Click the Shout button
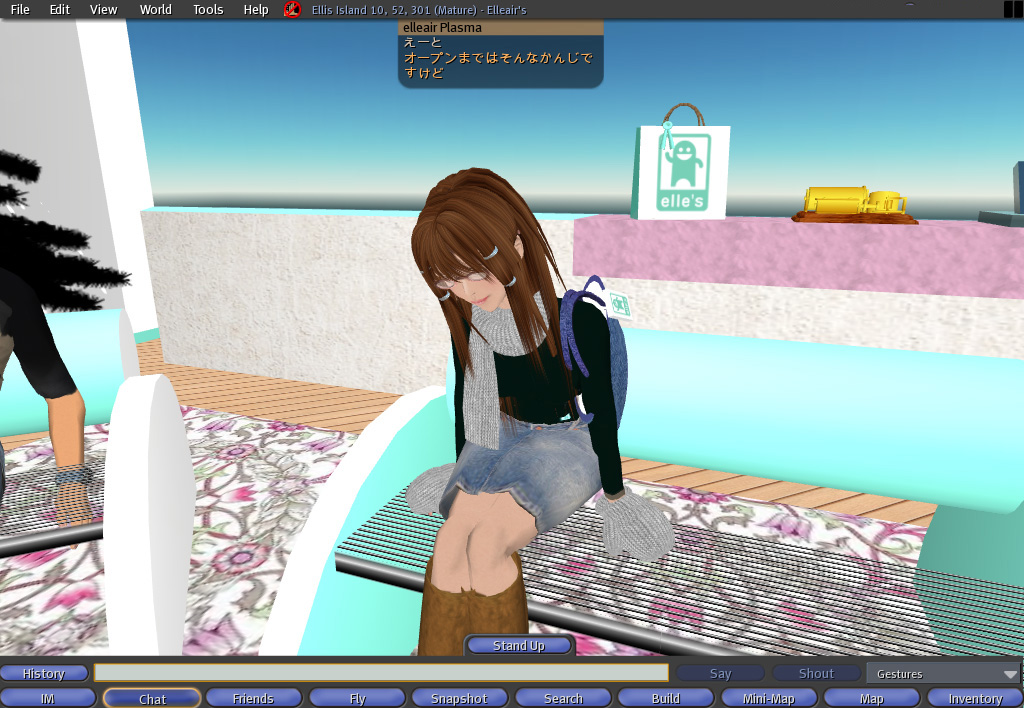 click(816, 673)
